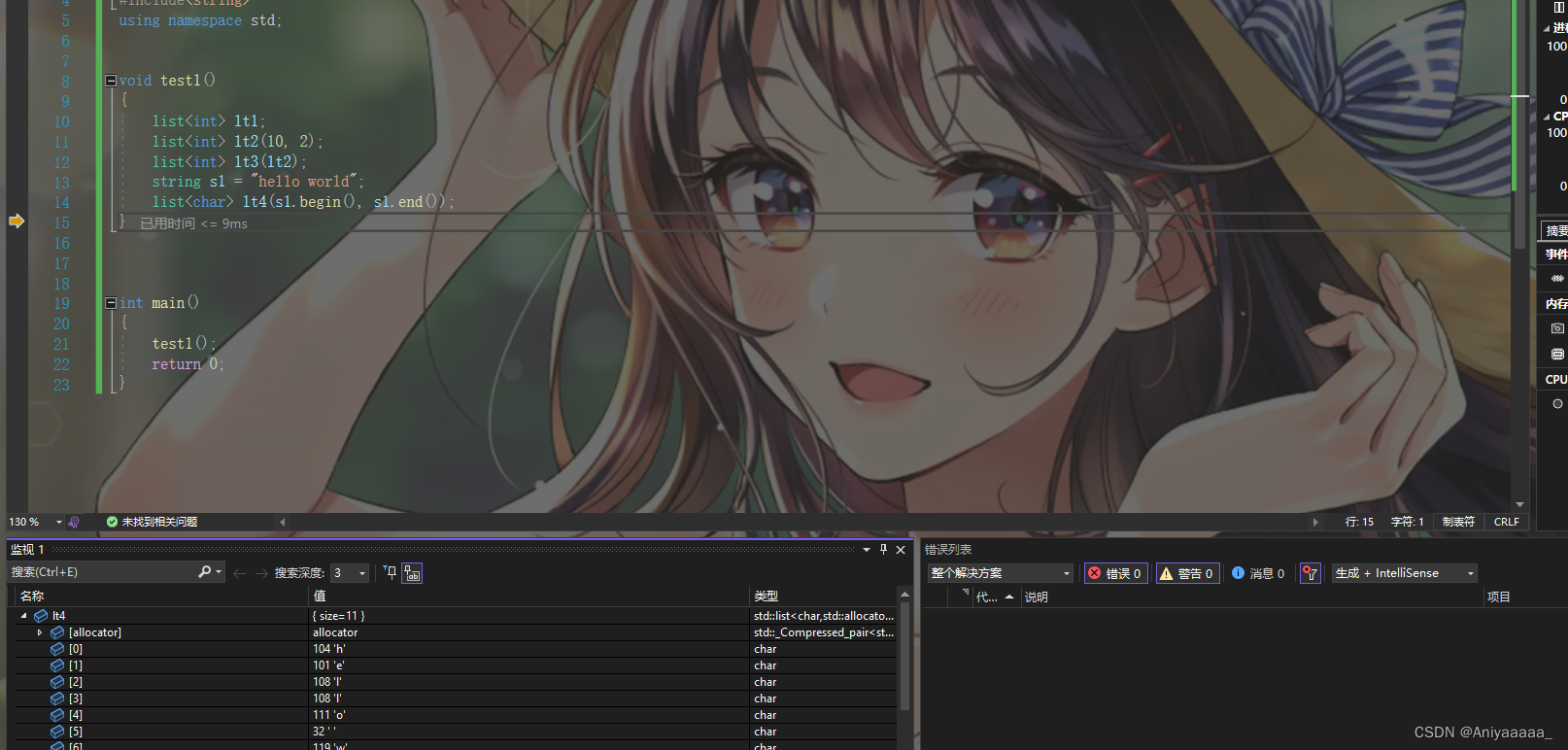Collapse the CPU graph section triangle
The width and height of the screenshot is (1568, 750).
click(x=1547, y=117)
